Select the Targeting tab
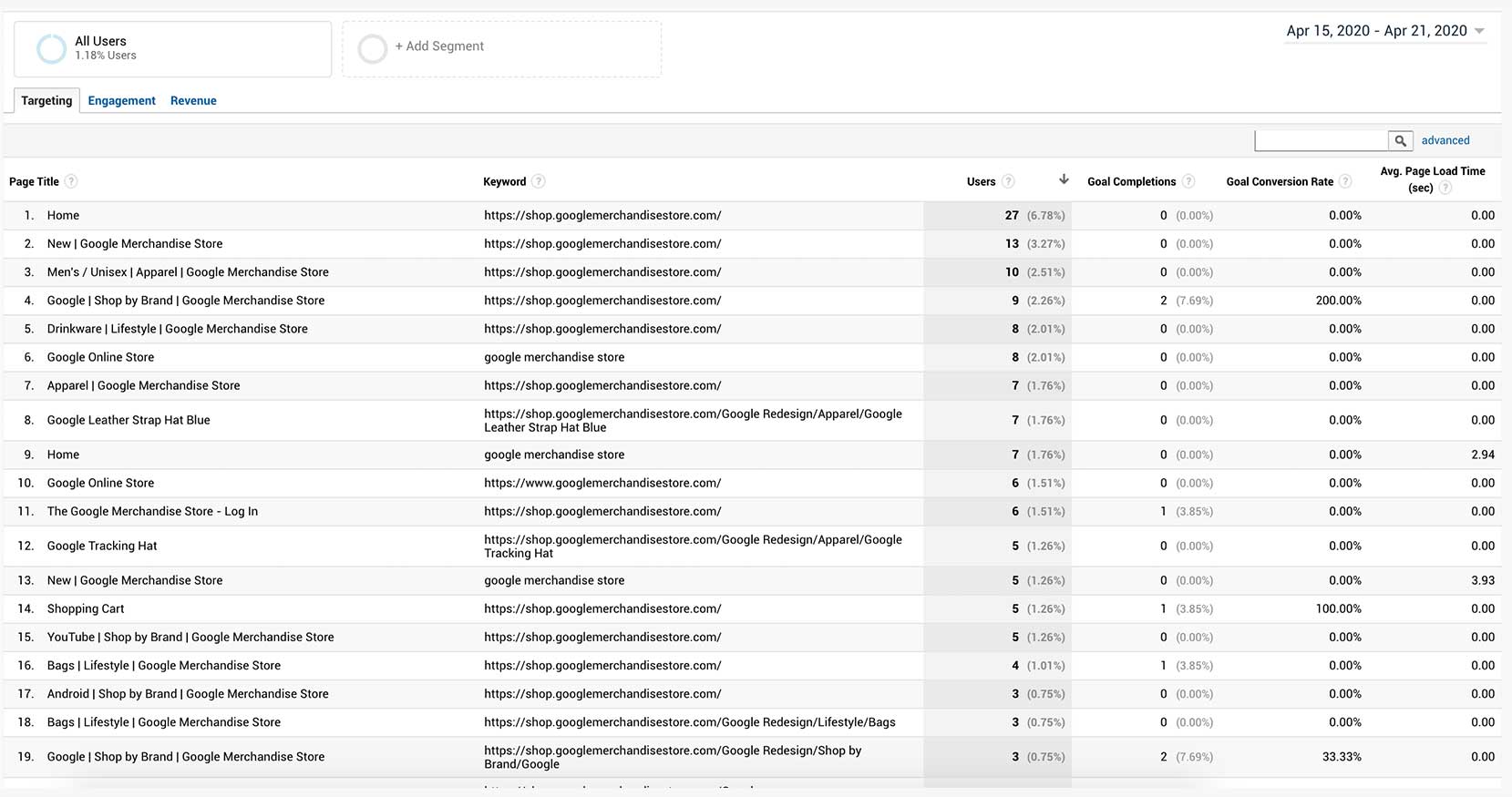The width and height of the screenshot is (1512, 797). tap(46, 100)
